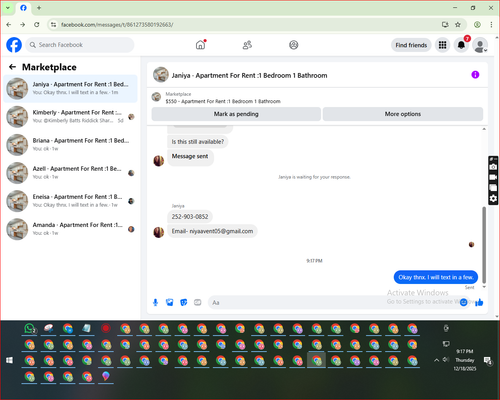500x400 pixels.
Task: Click the install app icon in address bar
Action: (445, 25)
